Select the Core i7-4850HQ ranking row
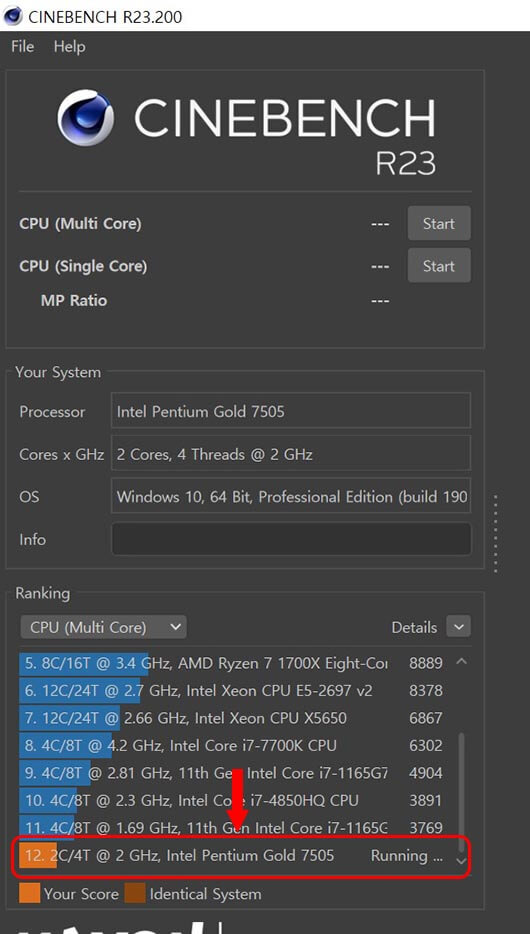Viewport: 530px width, 934px height. (233, 800)
